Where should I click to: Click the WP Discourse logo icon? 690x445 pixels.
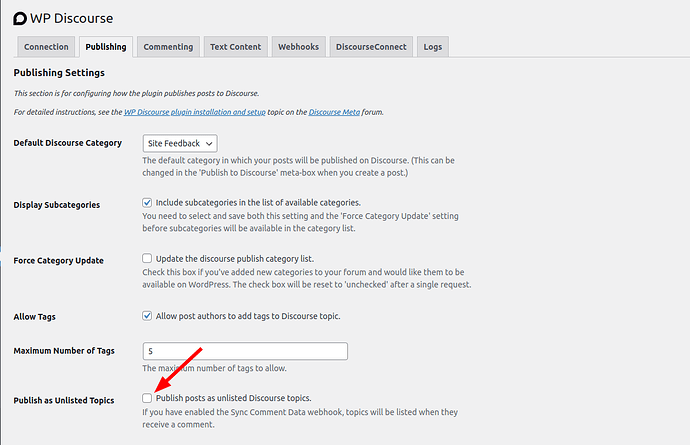[20, 18]
